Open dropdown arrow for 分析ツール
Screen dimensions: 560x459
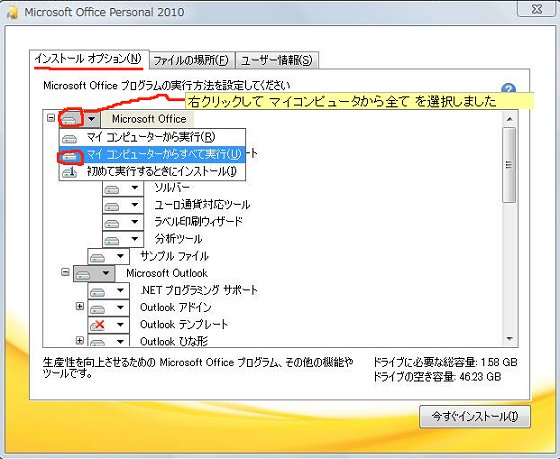pos(135,239)
